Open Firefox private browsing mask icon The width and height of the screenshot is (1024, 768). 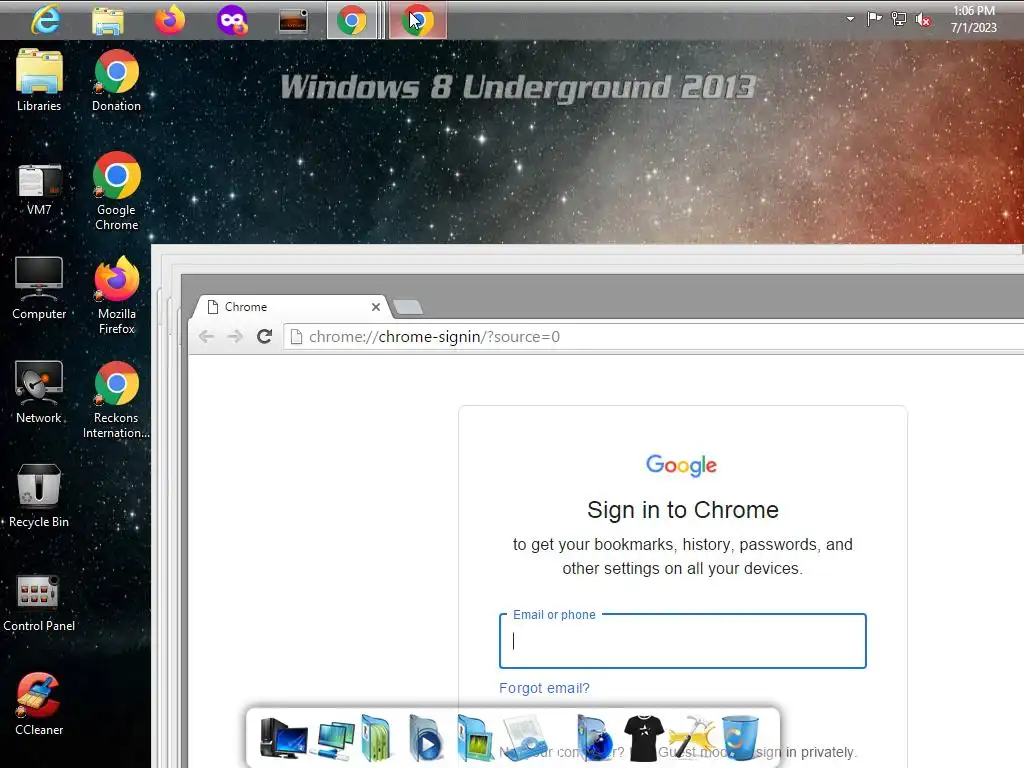[232, 20]
